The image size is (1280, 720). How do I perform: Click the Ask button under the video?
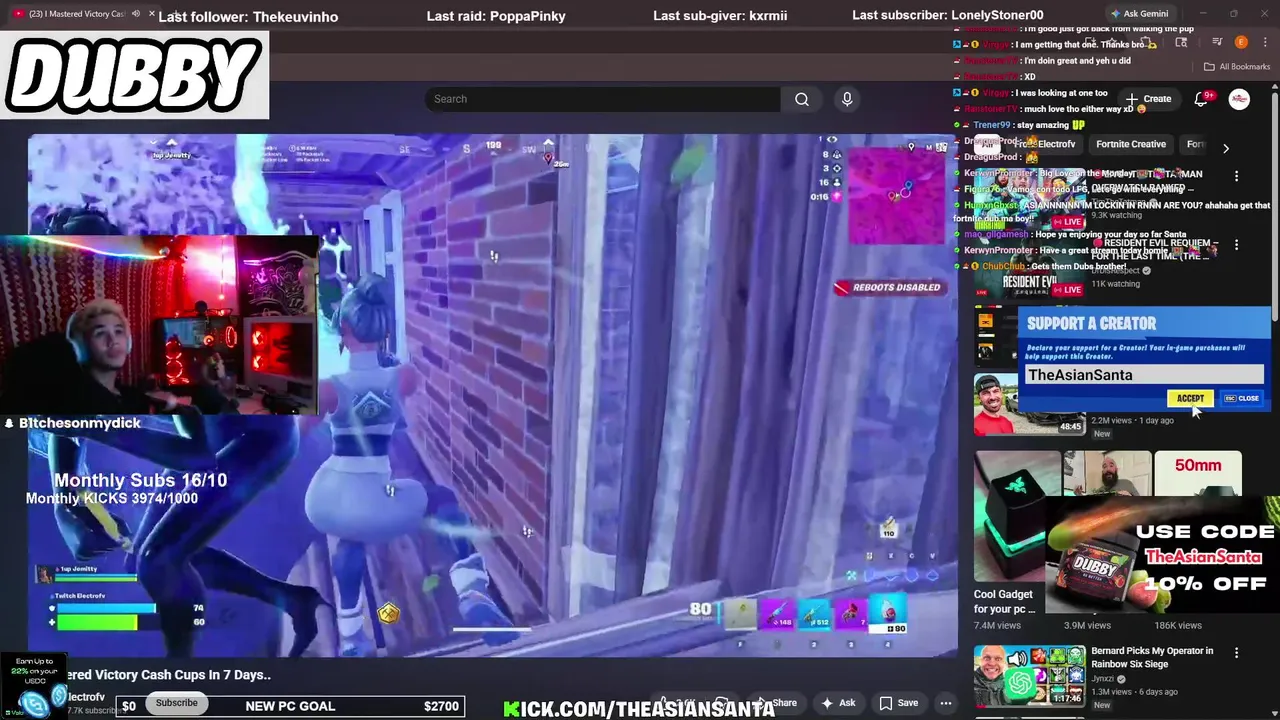coord(838,703)
